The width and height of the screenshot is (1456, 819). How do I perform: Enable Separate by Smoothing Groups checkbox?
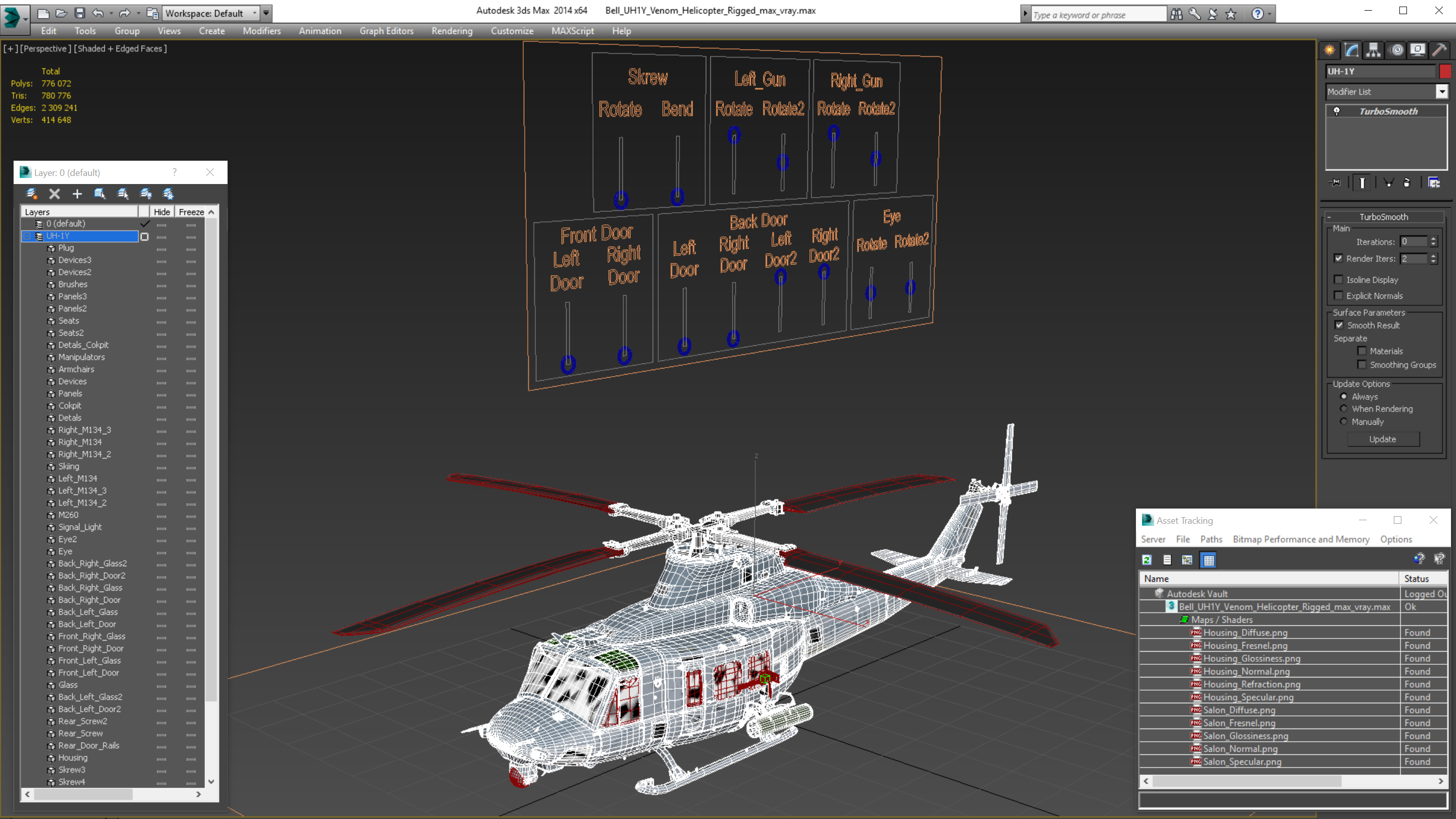pyautogui.click(x=1362, y=365)
